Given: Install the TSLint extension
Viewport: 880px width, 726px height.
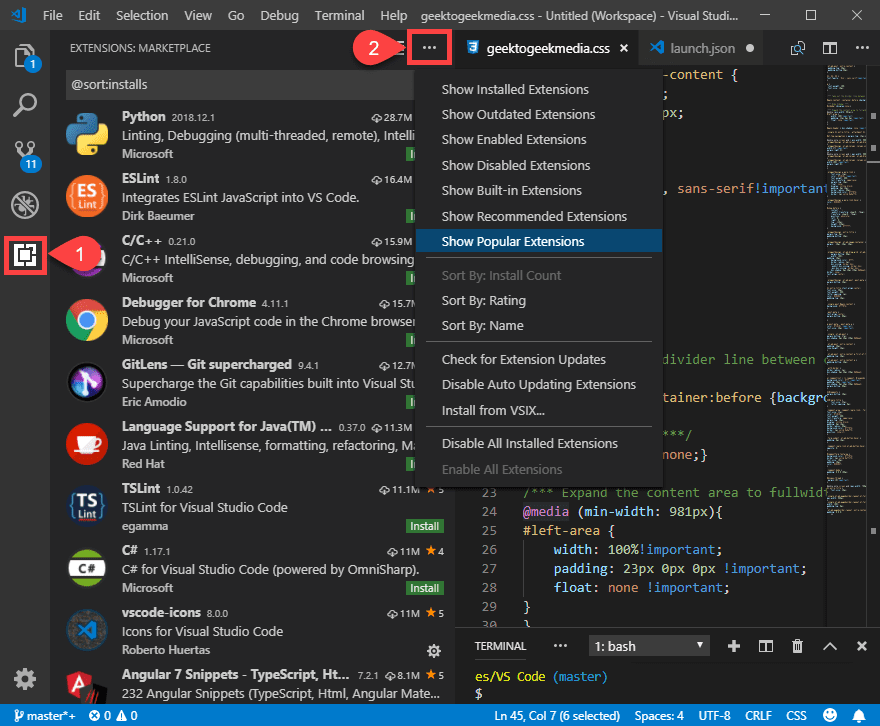Looking at the screenshot, I should click(424, 525).
